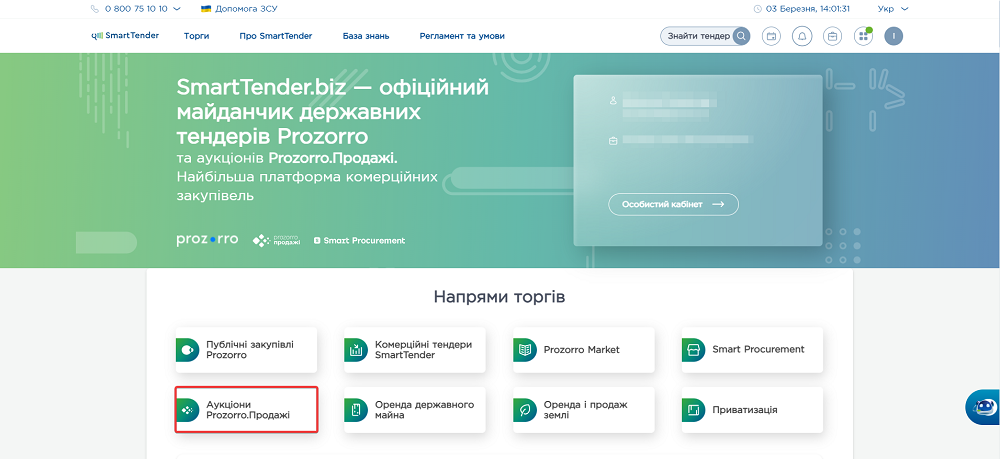Open the apps grid icon
The width and height of the screenshot is (1000, 459).
(863, 36)
